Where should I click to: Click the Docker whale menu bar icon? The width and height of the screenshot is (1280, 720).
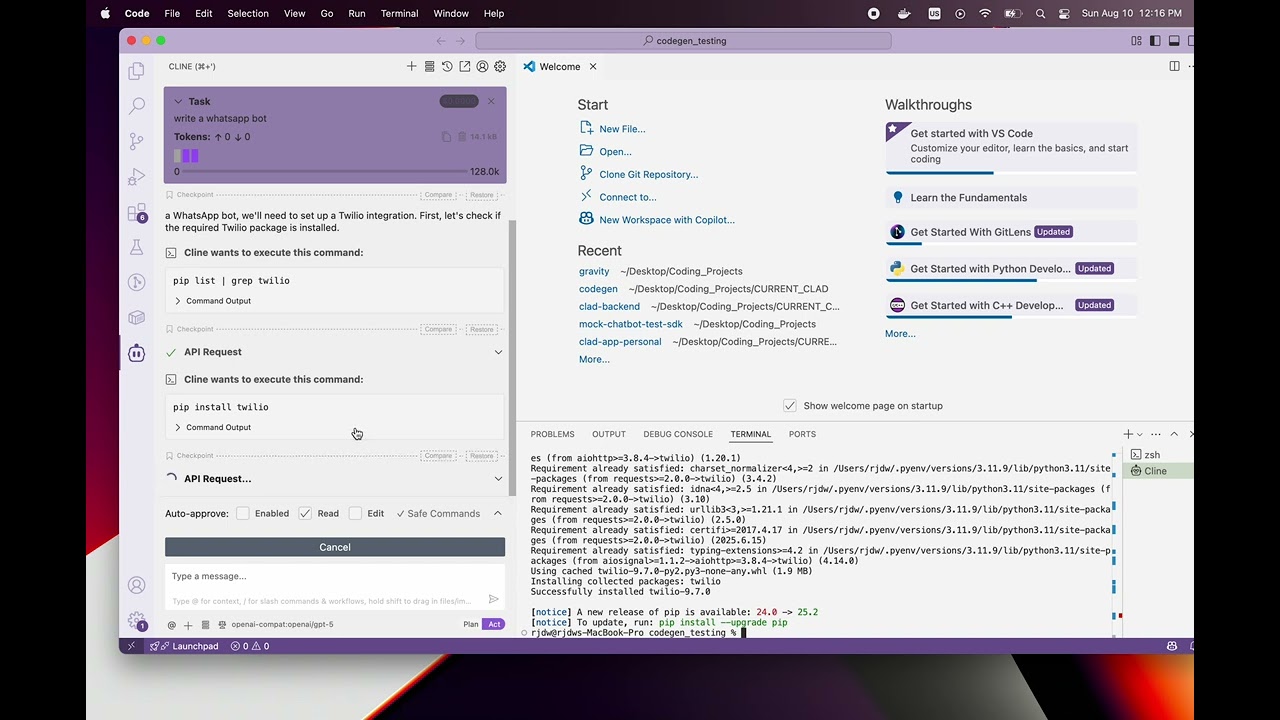(904, 14)
